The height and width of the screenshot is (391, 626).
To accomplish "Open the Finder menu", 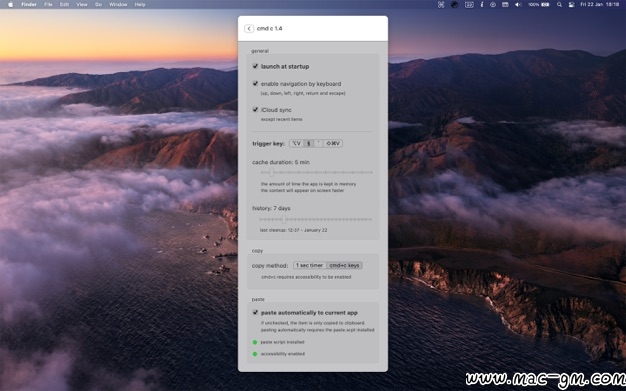I will click(29, 4).
